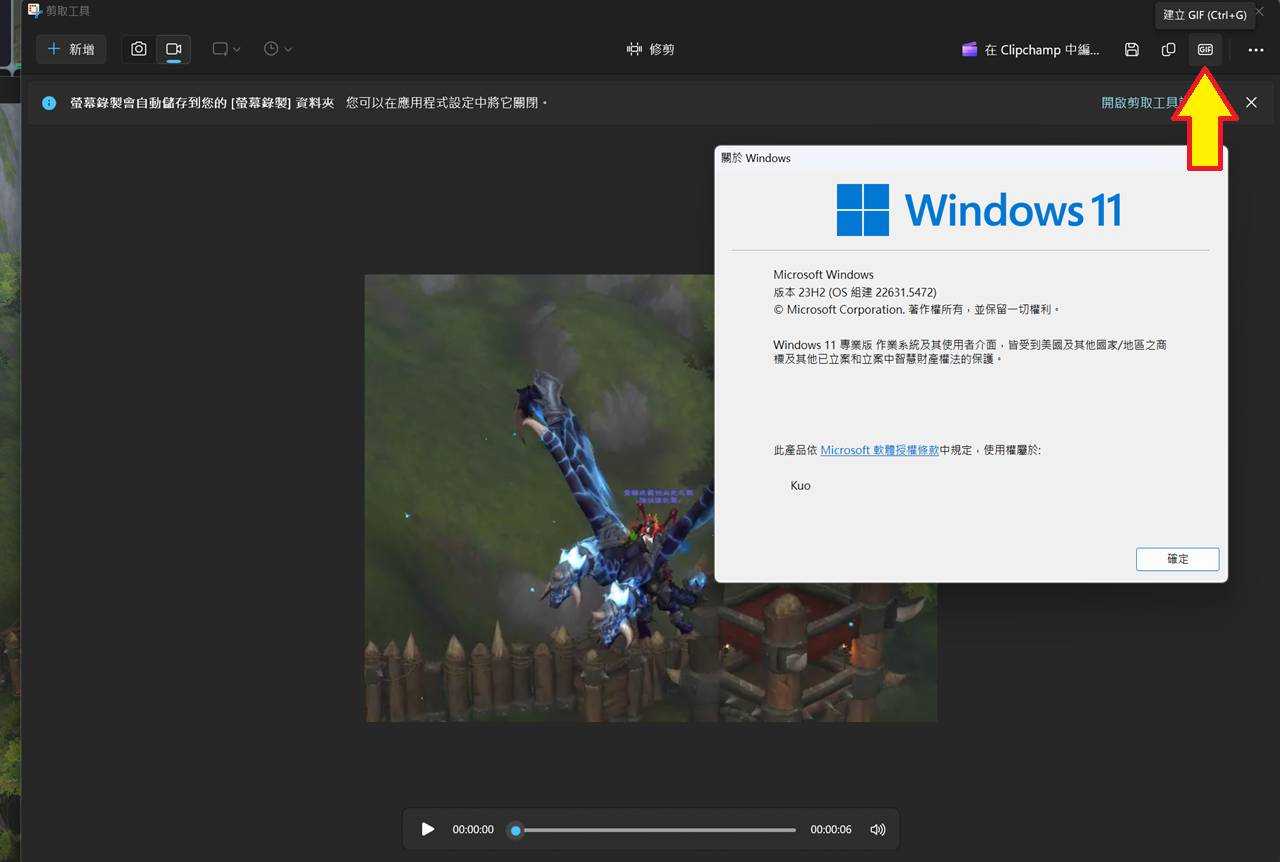Click the Windows 11 logo in dialog
The height and width of the screenshot is (862, 1280).
[978, 210]
